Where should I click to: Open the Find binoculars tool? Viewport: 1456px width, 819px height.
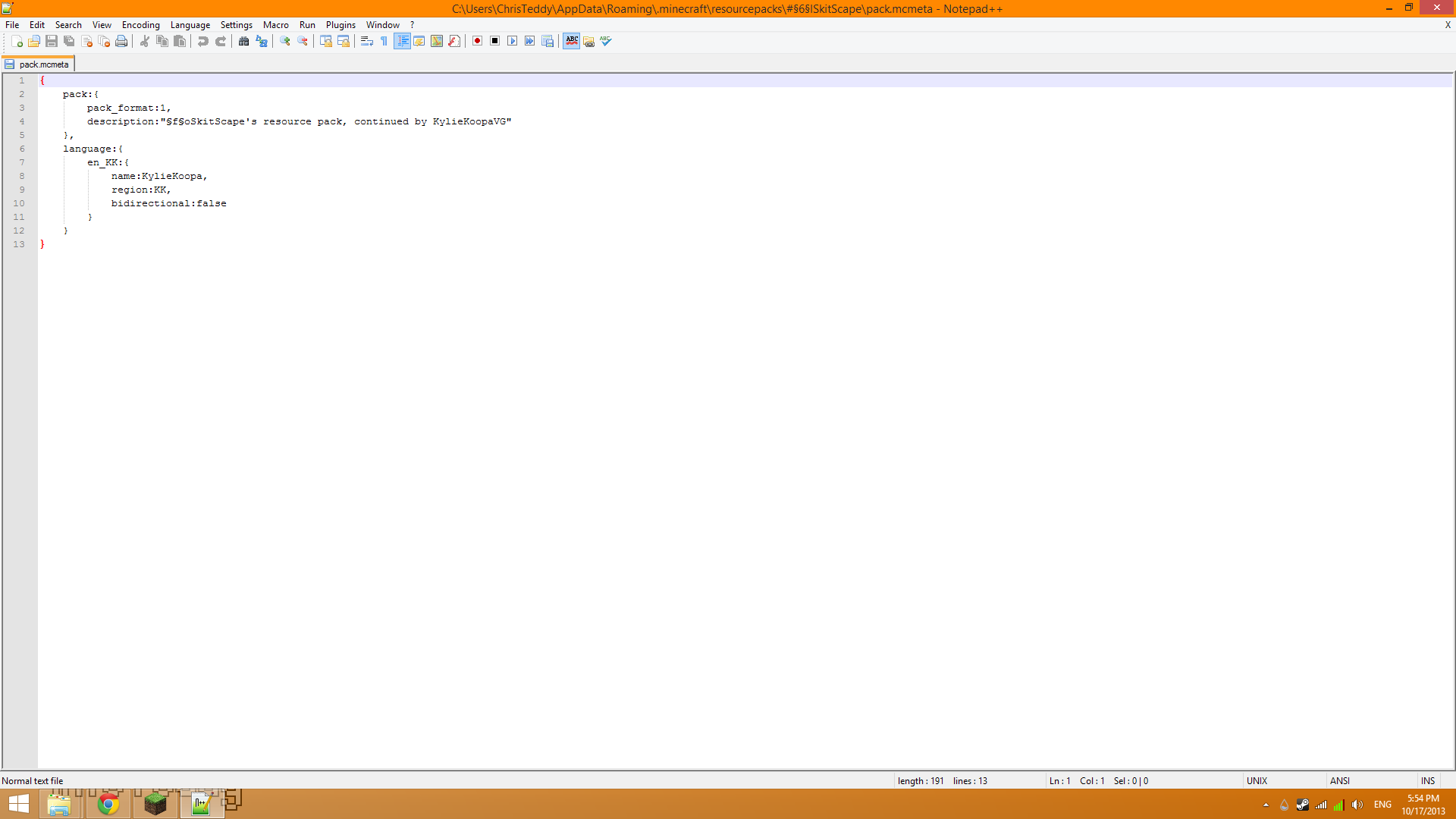coord(243,41)
